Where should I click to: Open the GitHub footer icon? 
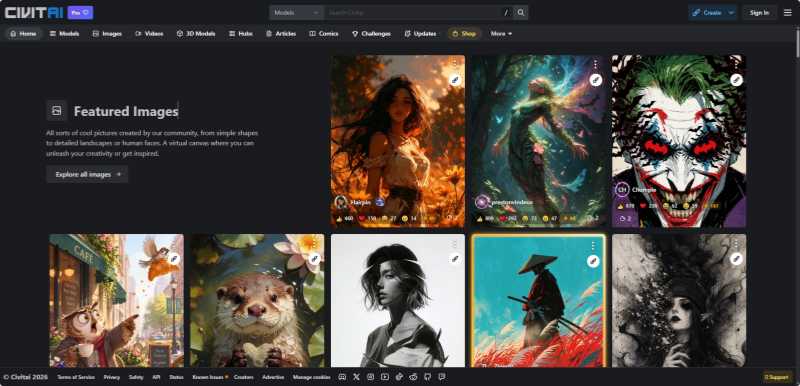tap(428, 377)
